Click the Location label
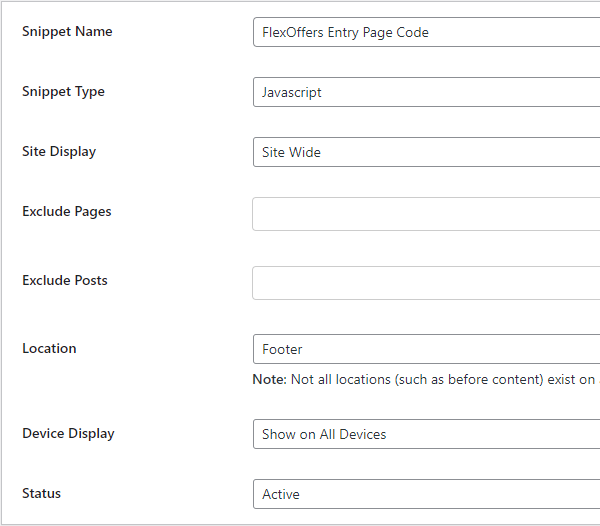The image size is (600, 526). click(x=49, y=349)
